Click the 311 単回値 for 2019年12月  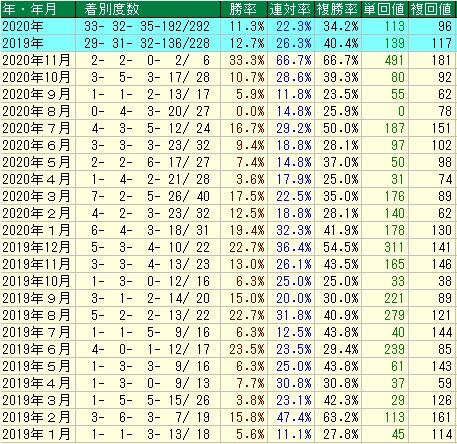394,247
